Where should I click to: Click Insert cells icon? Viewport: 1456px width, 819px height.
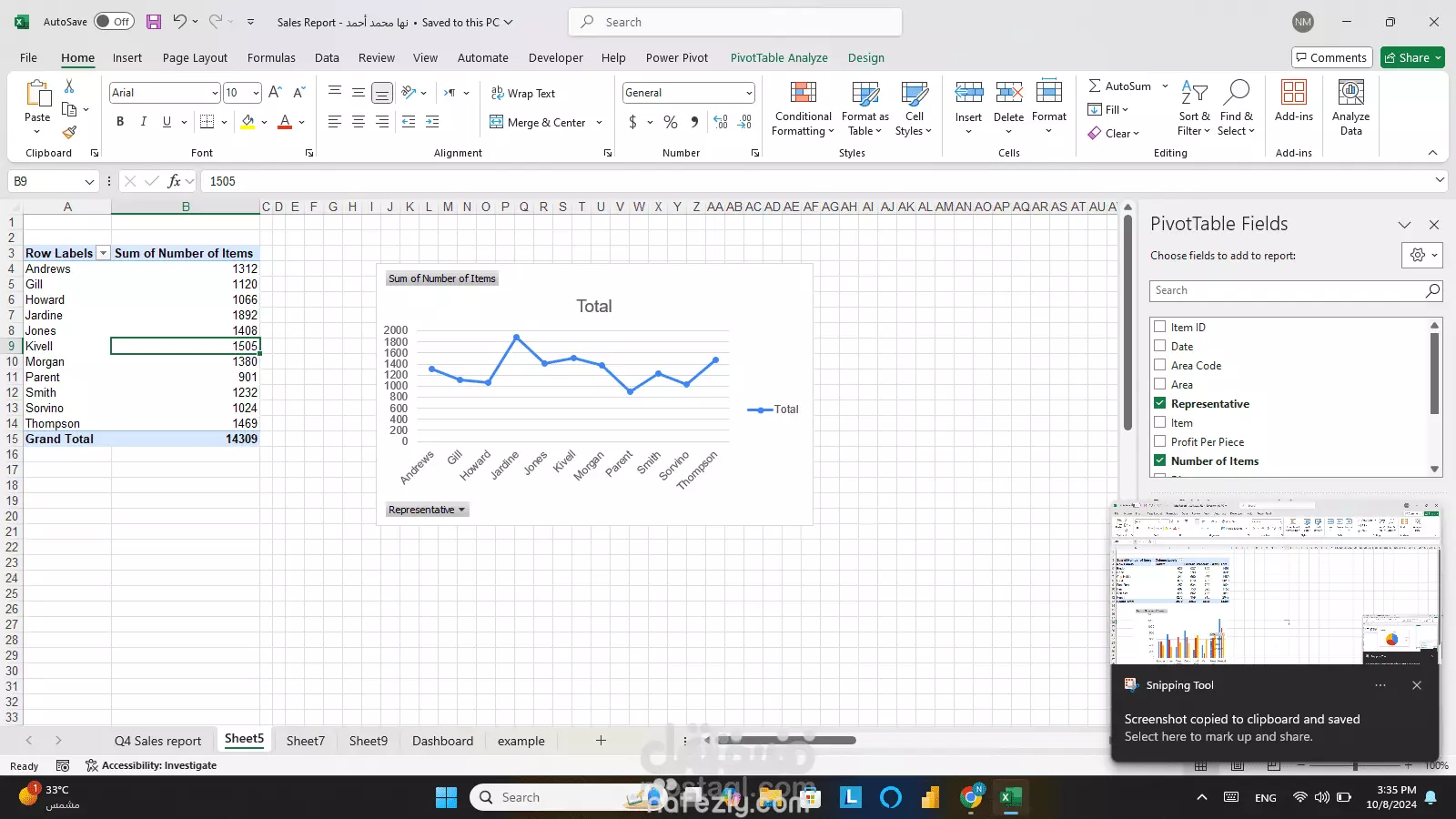pyautogui.click(x=968, y=92)
